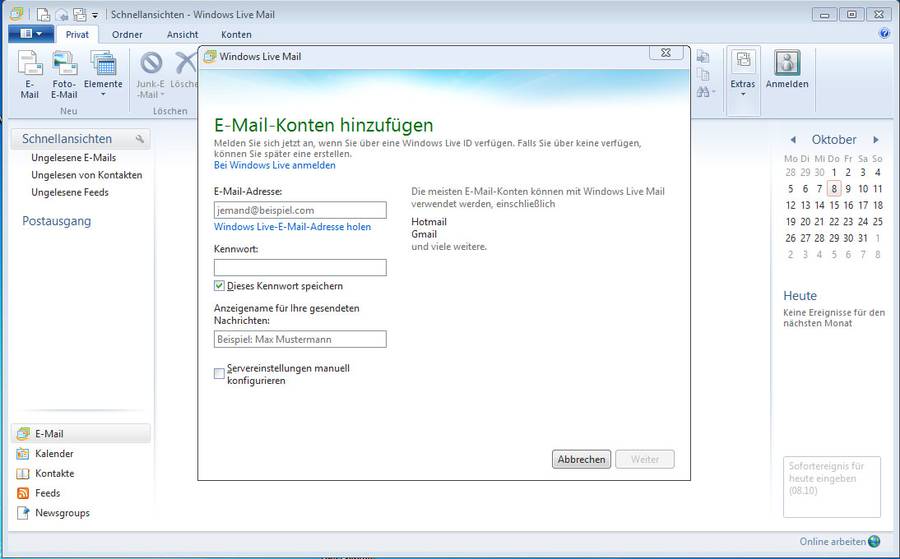Go to next month in calendar

(876, 139)
